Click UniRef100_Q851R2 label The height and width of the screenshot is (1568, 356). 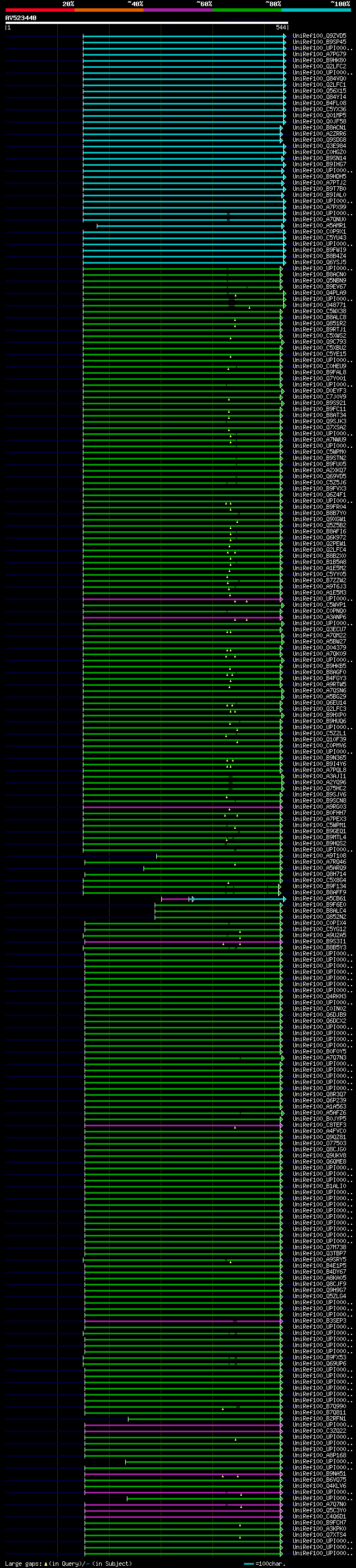click(x=319, y=323)
